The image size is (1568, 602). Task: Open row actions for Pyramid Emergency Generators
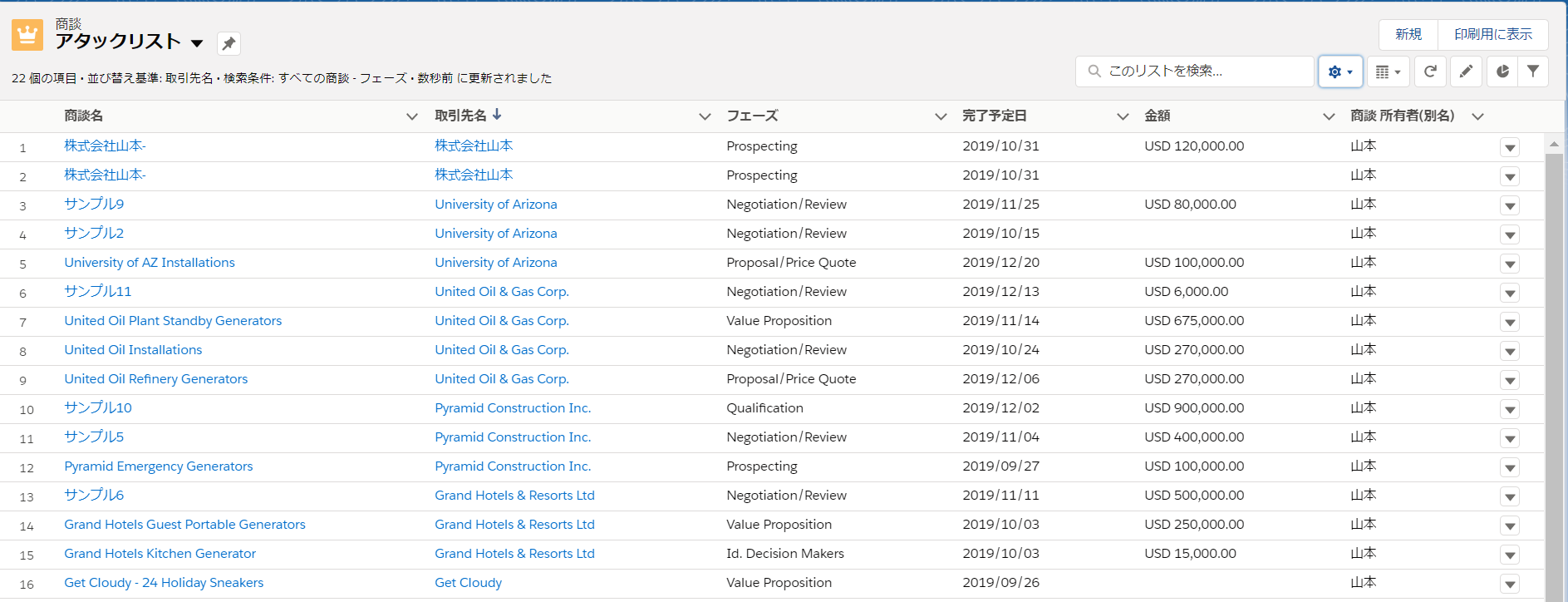click(x=1510, y=468)
